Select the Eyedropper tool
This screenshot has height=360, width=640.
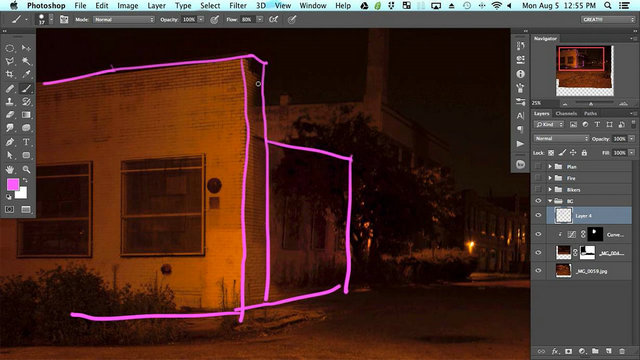26,74
